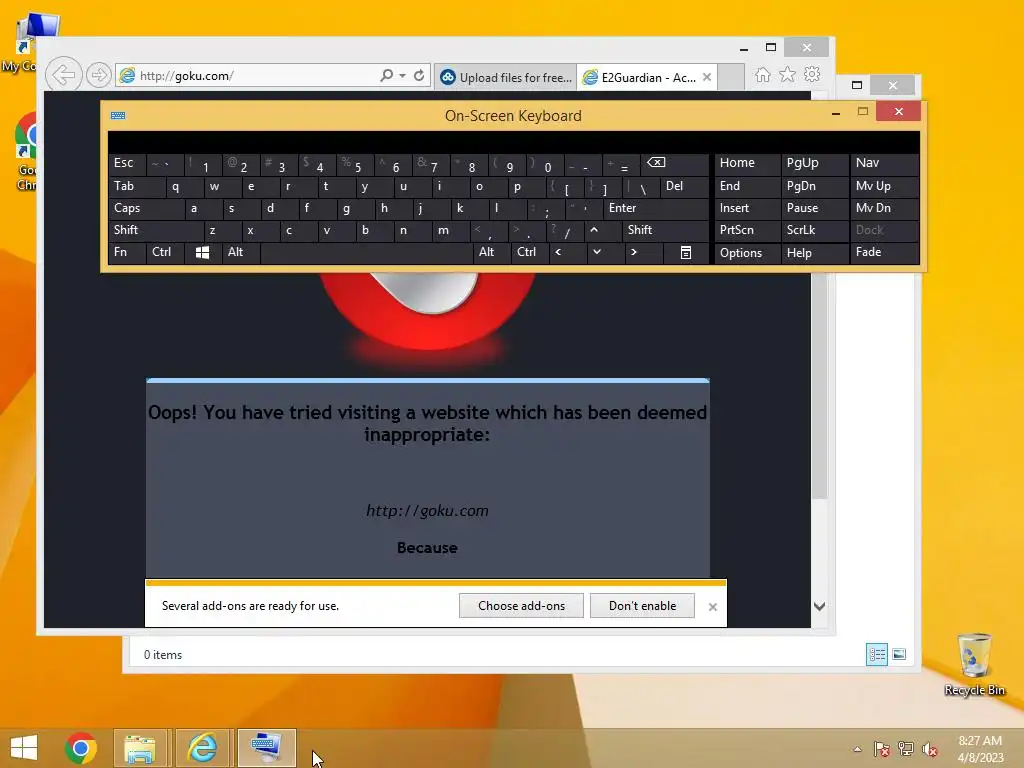This screenshot has width=1024, height=768.
Task: Open Internet Explorer taskbar icon
Action: coord(202,748)
